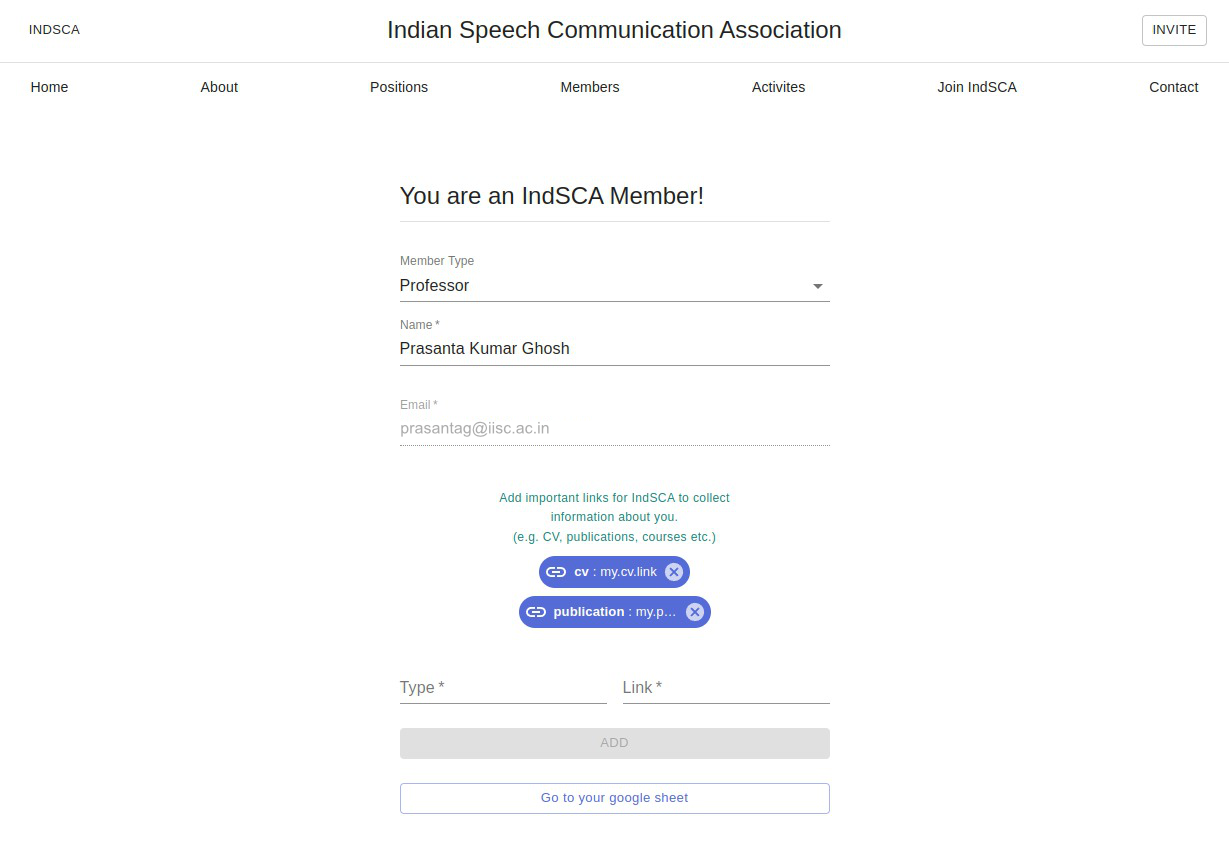This screenshot has height=854, width=1229.
Task: Click the Type input field
Action: 502,688
